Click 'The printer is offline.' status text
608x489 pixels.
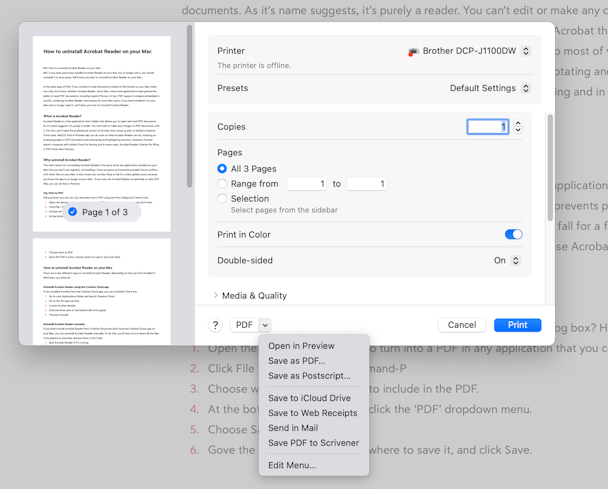(x=254, y=66)
